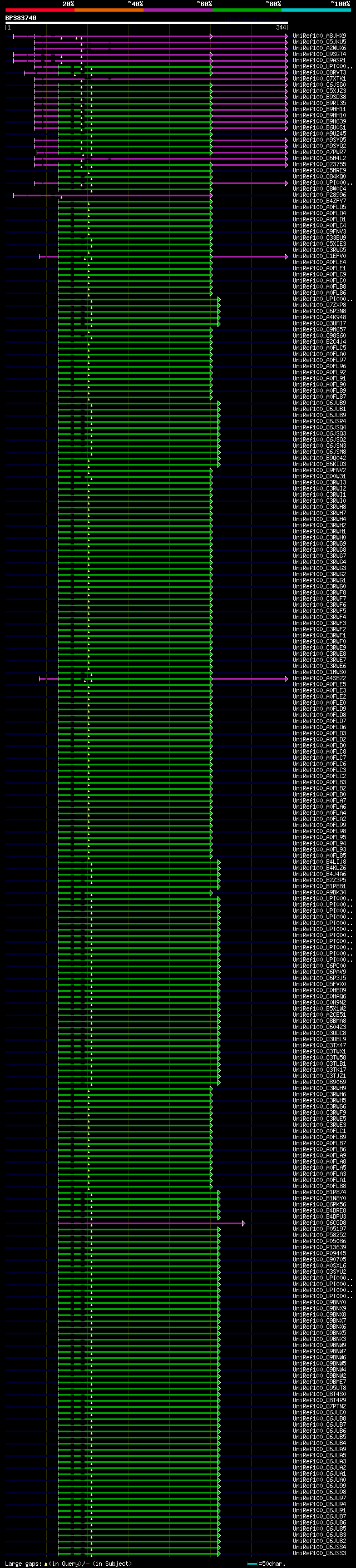The height and width of the screenshot is (1568, 356).
Task: Select the UniRef100_B9RI35 entry
Action: [319, 103]
